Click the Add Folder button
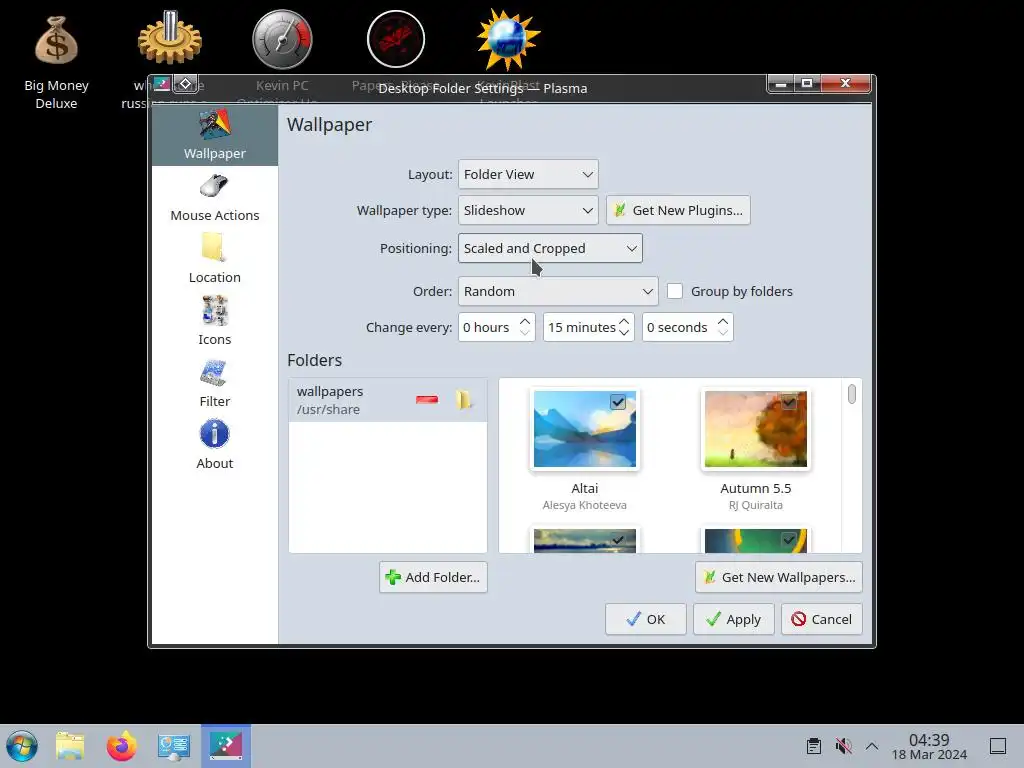The width and height of the screenshot is (1024, 768). (x=433, y=577)
